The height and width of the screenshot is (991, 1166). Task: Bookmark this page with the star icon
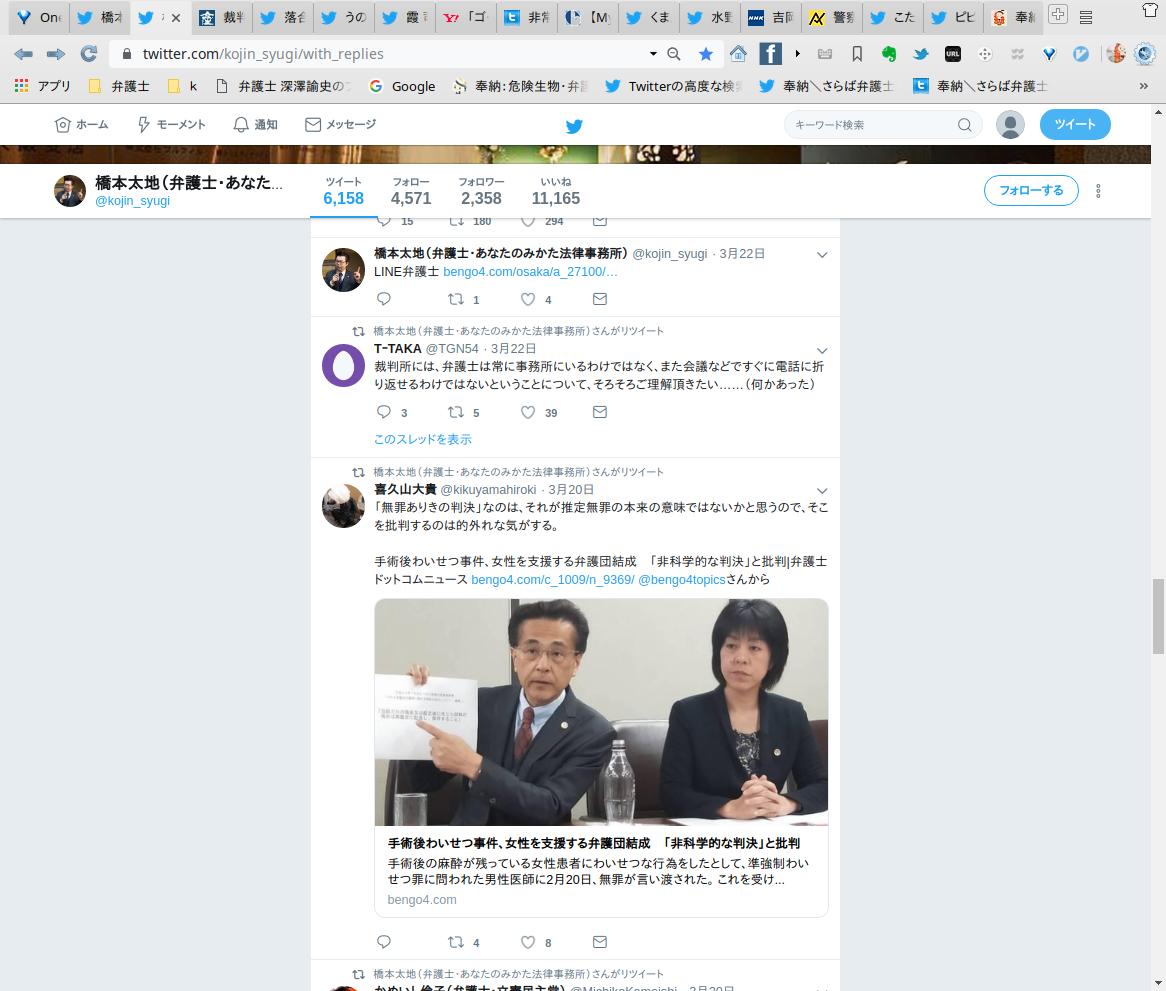tap(706, 54)
